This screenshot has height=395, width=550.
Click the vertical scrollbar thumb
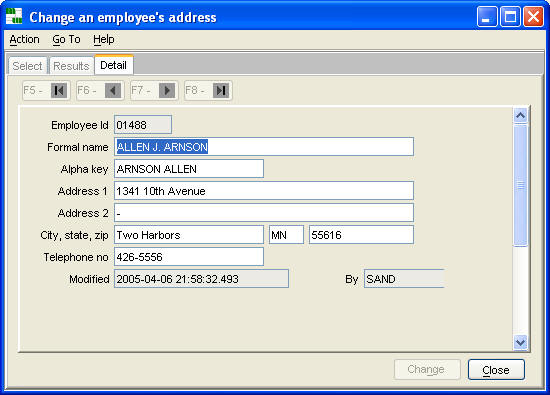point(521,185)
